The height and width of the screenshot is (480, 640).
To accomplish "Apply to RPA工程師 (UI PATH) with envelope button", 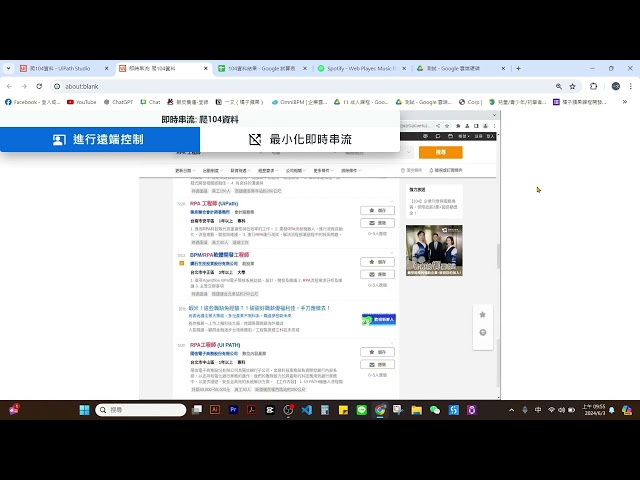I will pyautogui.click(x=378, y=364).
